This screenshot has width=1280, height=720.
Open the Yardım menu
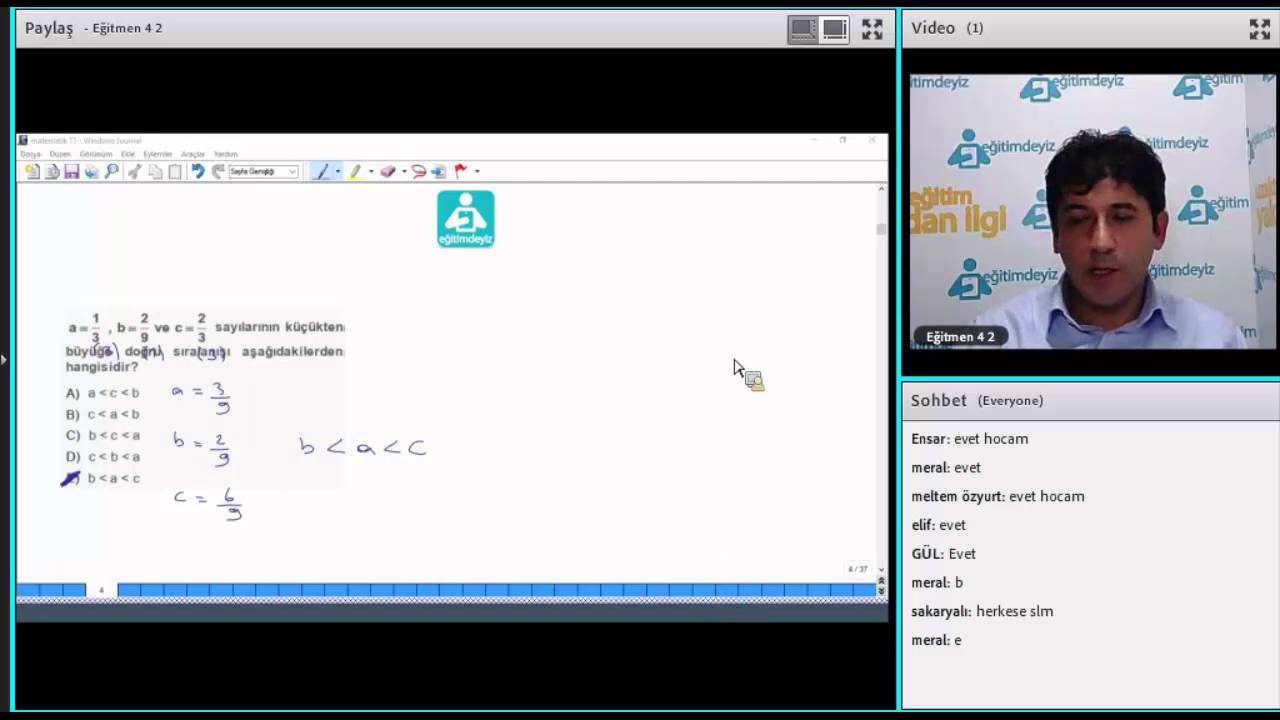click(226, 154)
